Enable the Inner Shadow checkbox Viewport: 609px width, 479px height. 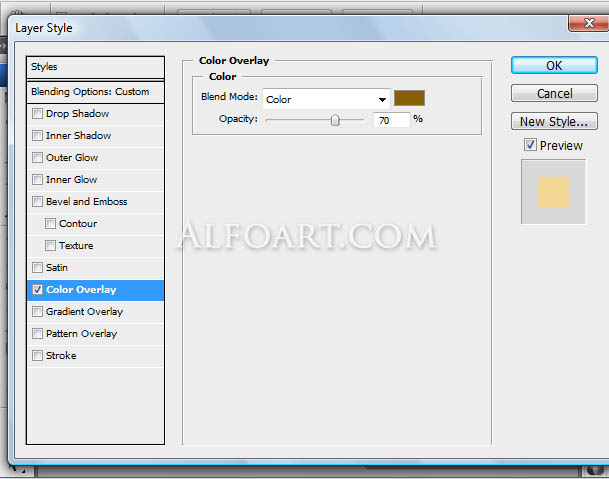[x=37, y=136]
